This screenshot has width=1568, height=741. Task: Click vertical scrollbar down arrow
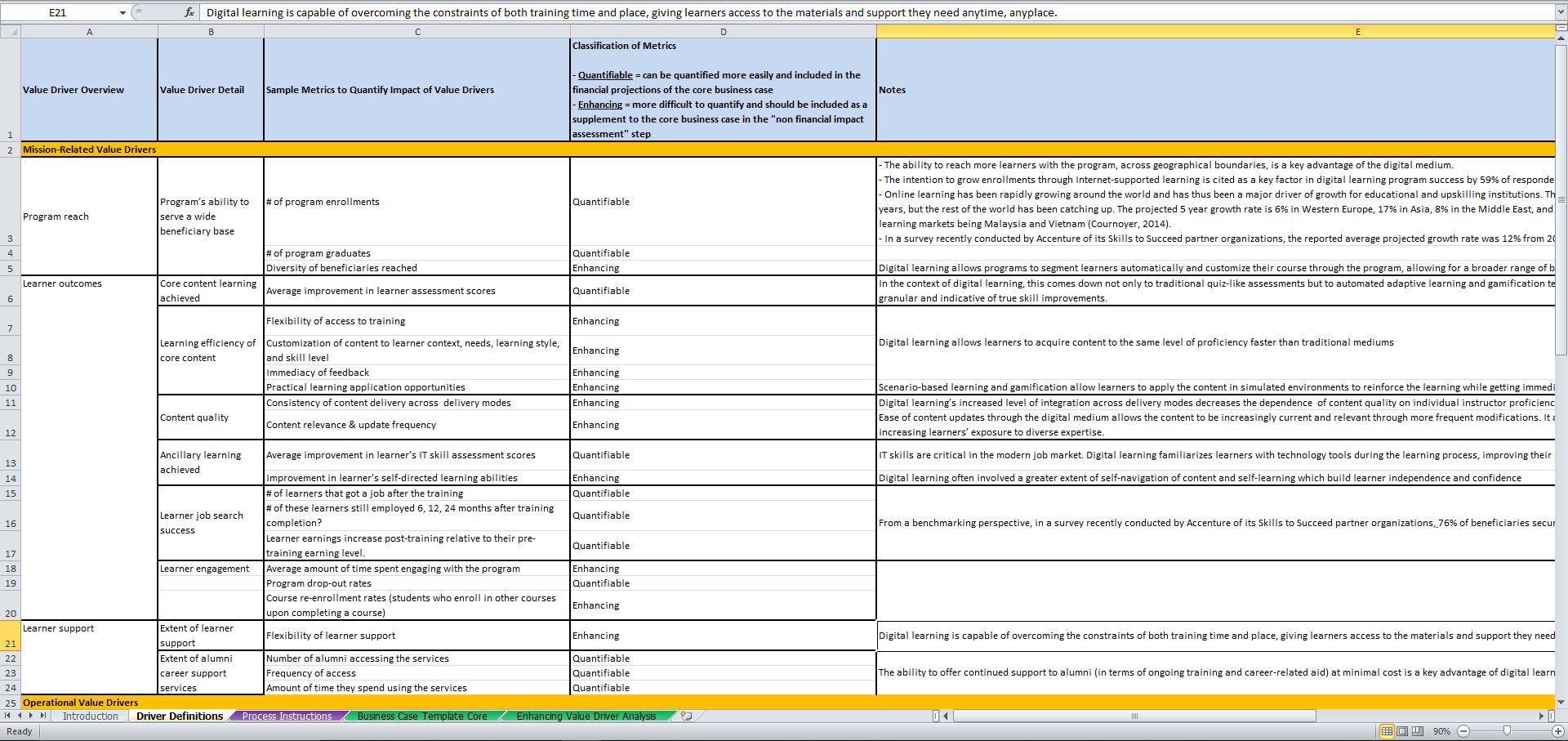(1561, 701)
